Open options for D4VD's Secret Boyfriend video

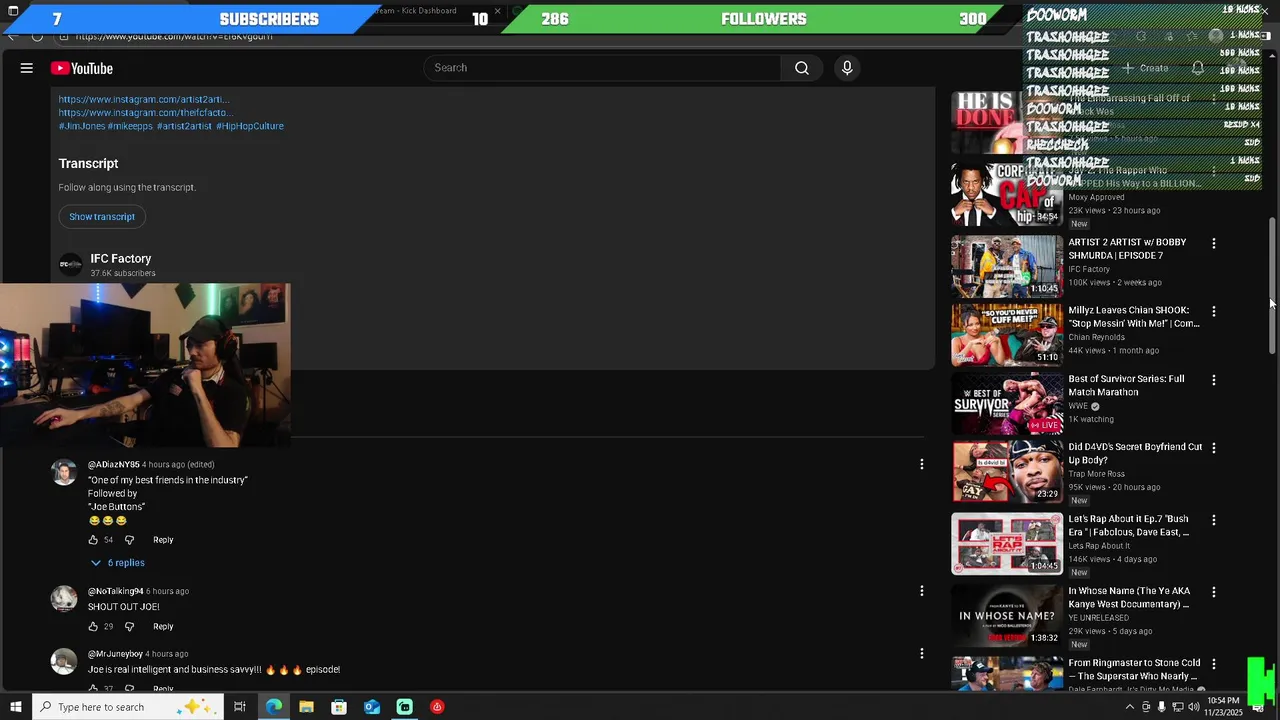pyautogui.click(x=1214, y=448)
